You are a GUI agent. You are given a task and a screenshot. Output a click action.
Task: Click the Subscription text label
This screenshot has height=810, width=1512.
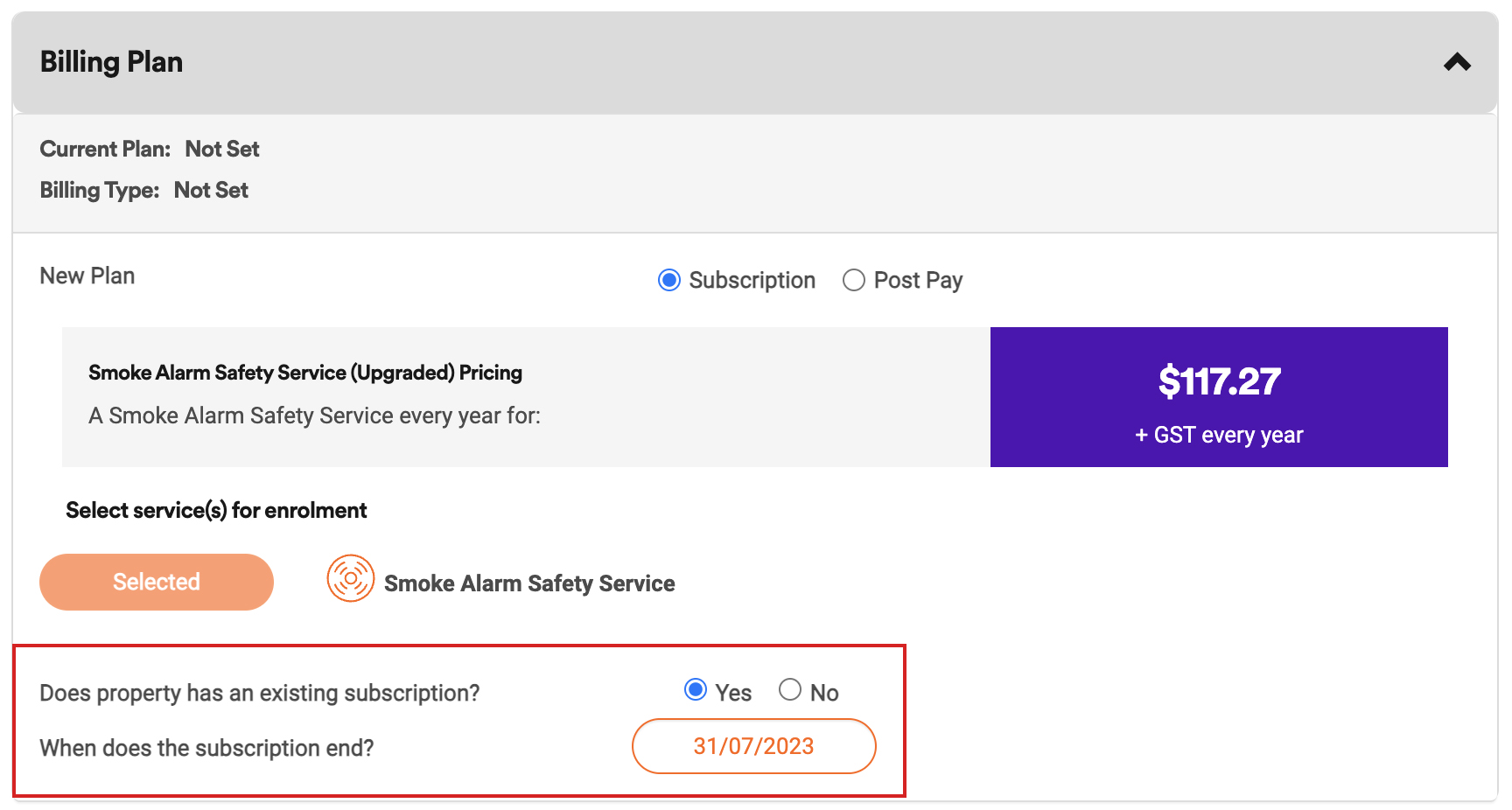tap(752, 280)
